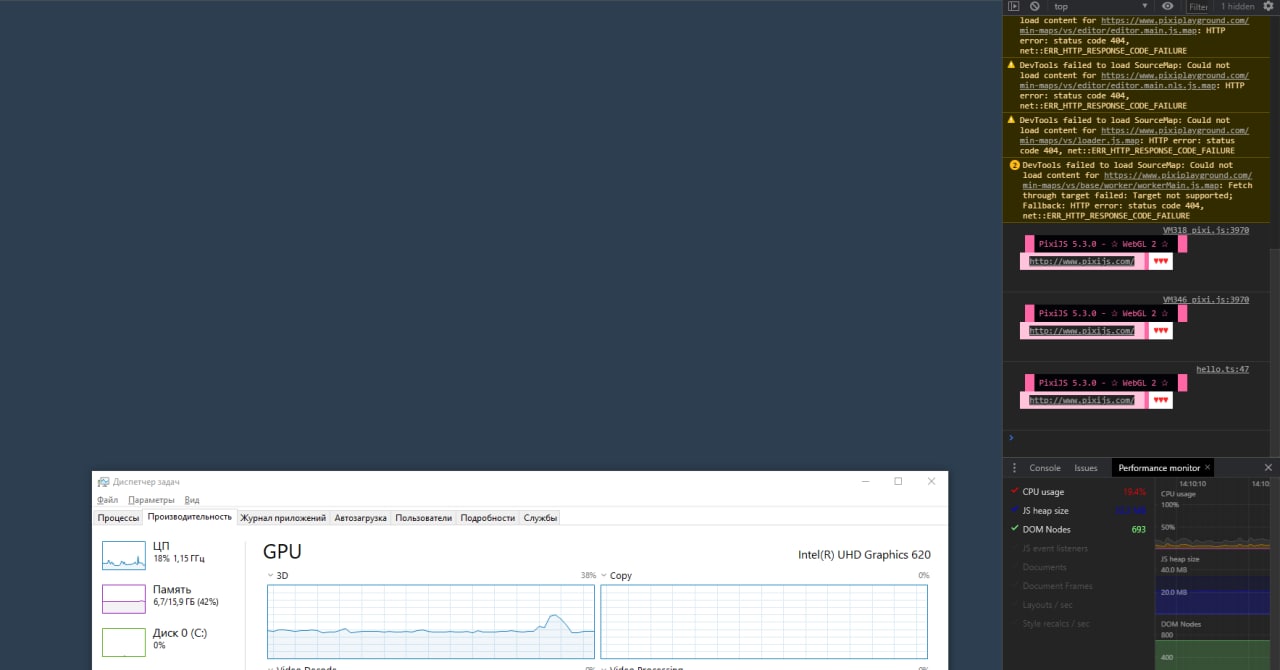Image resolution: width=1280 pixels, height=670 pixels.
Task: Maximize the Task Manager window
Action: tap(898, 481)
